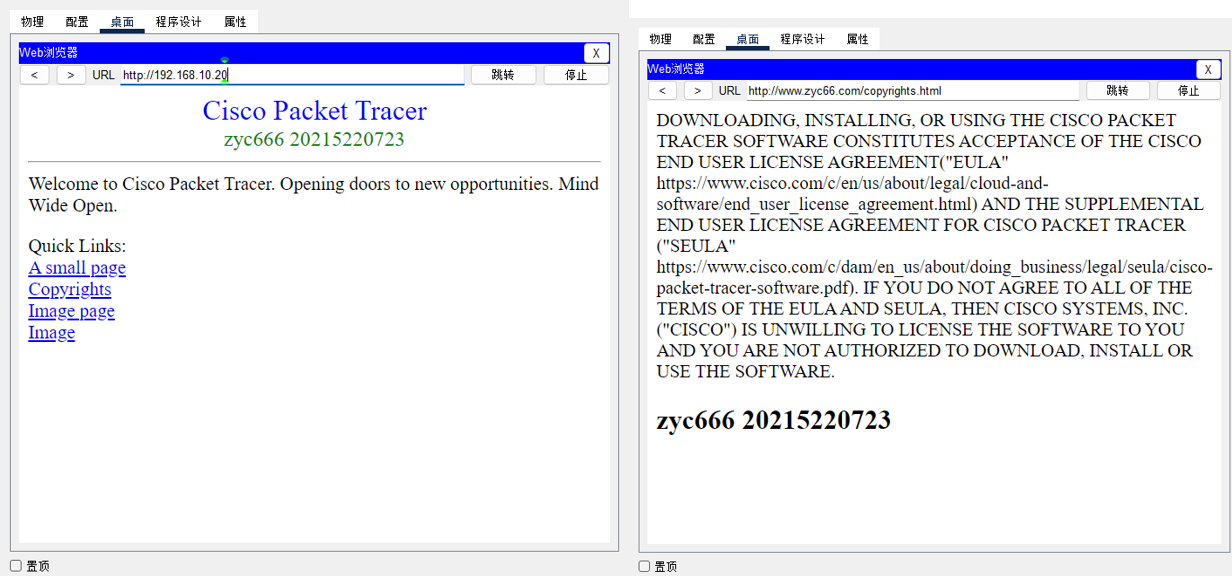
Task: Click 跳转 button in left browser
Action: pyautogui.click(x=503, y=75)
